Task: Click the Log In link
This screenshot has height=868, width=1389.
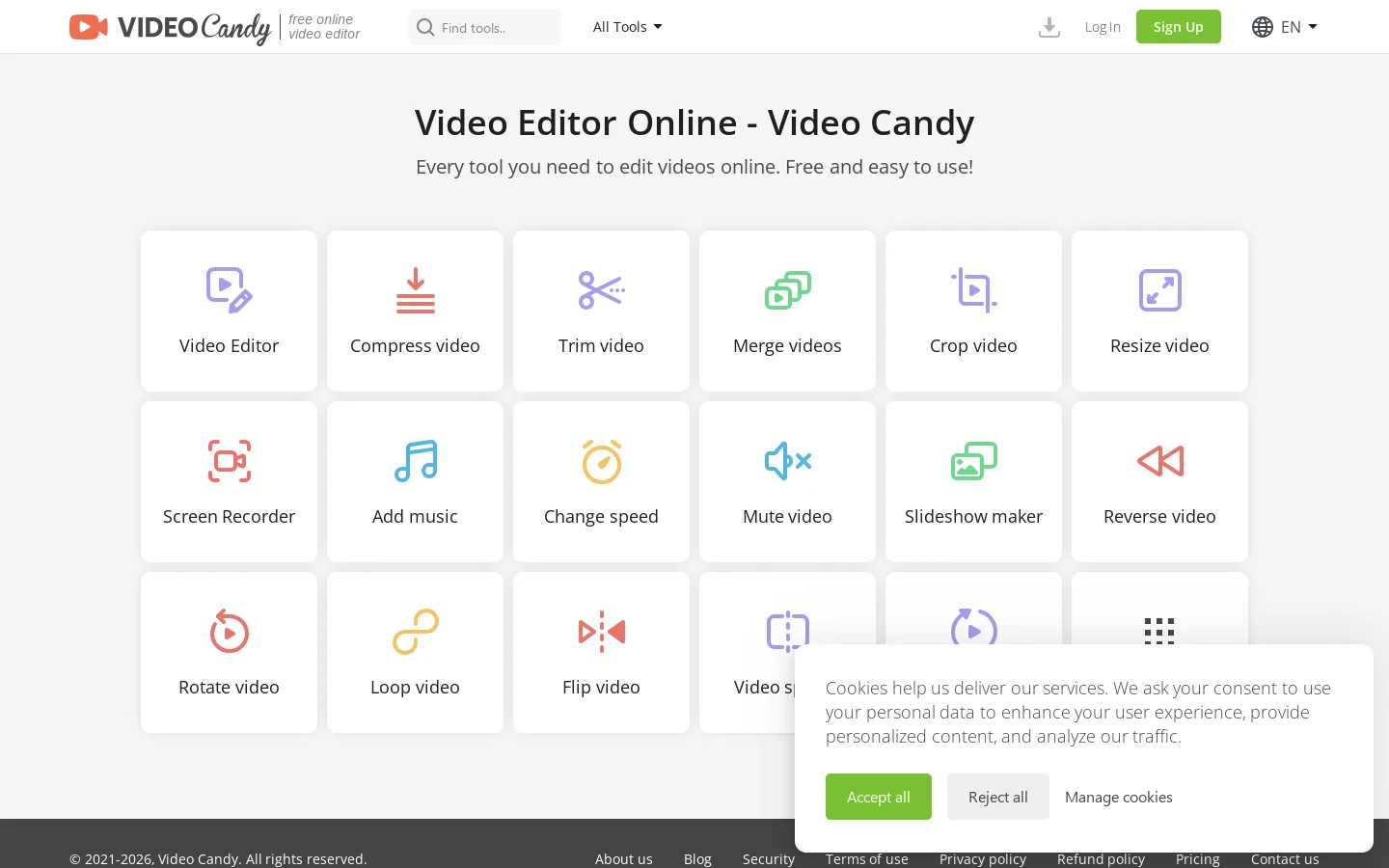Action: click(x=1103, y=27)
